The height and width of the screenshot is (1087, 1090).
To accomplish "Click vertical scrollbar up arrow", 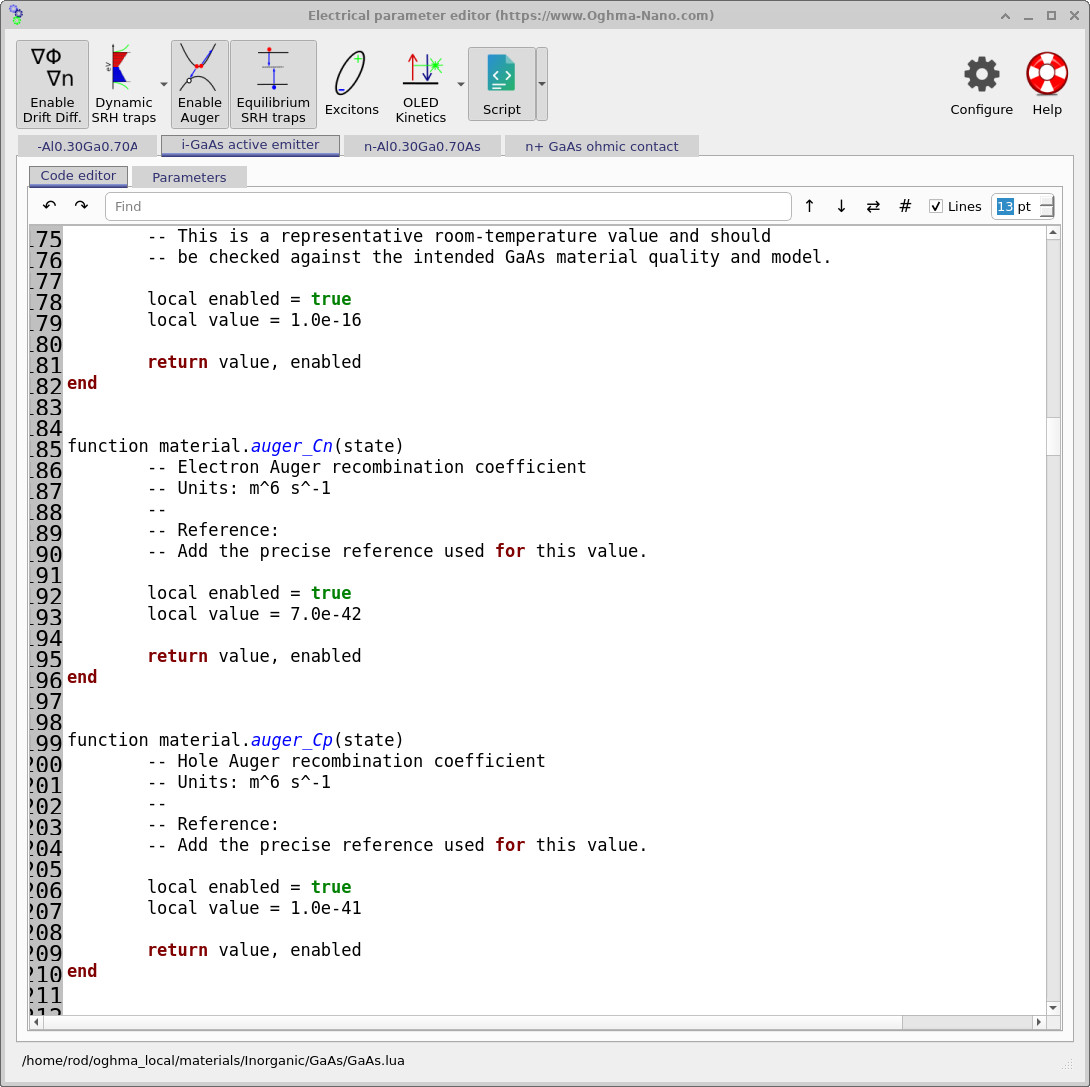I will pyautogui.click(x=1053, y=234).
